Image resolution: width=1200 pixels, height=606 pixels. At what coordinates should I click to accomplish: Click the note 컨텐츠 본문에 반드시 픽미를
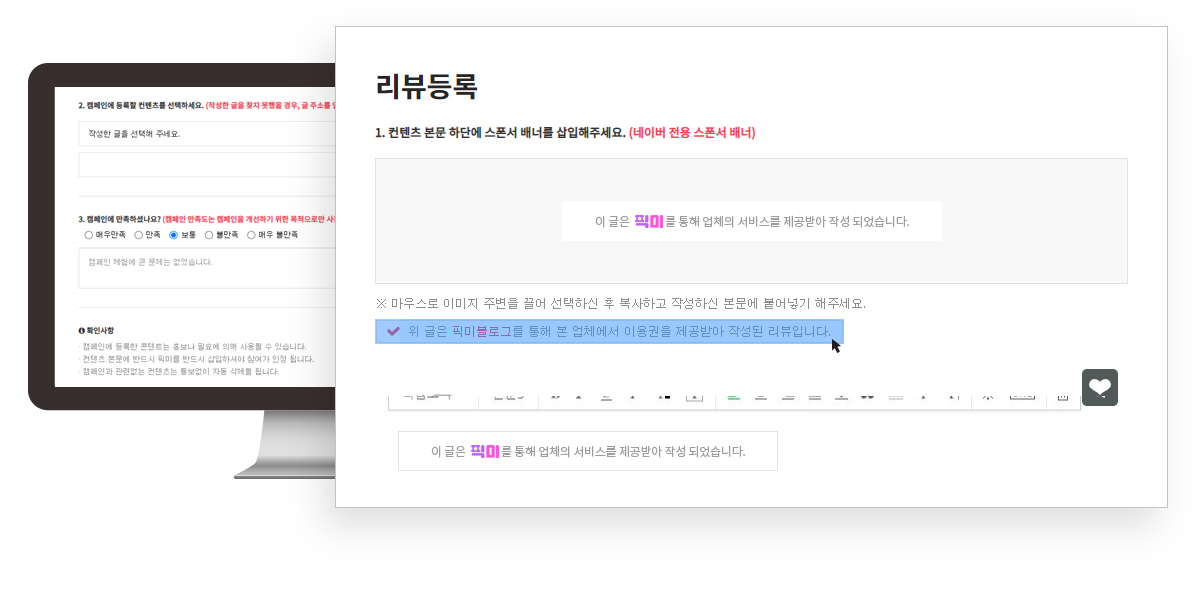pos(196,359)
